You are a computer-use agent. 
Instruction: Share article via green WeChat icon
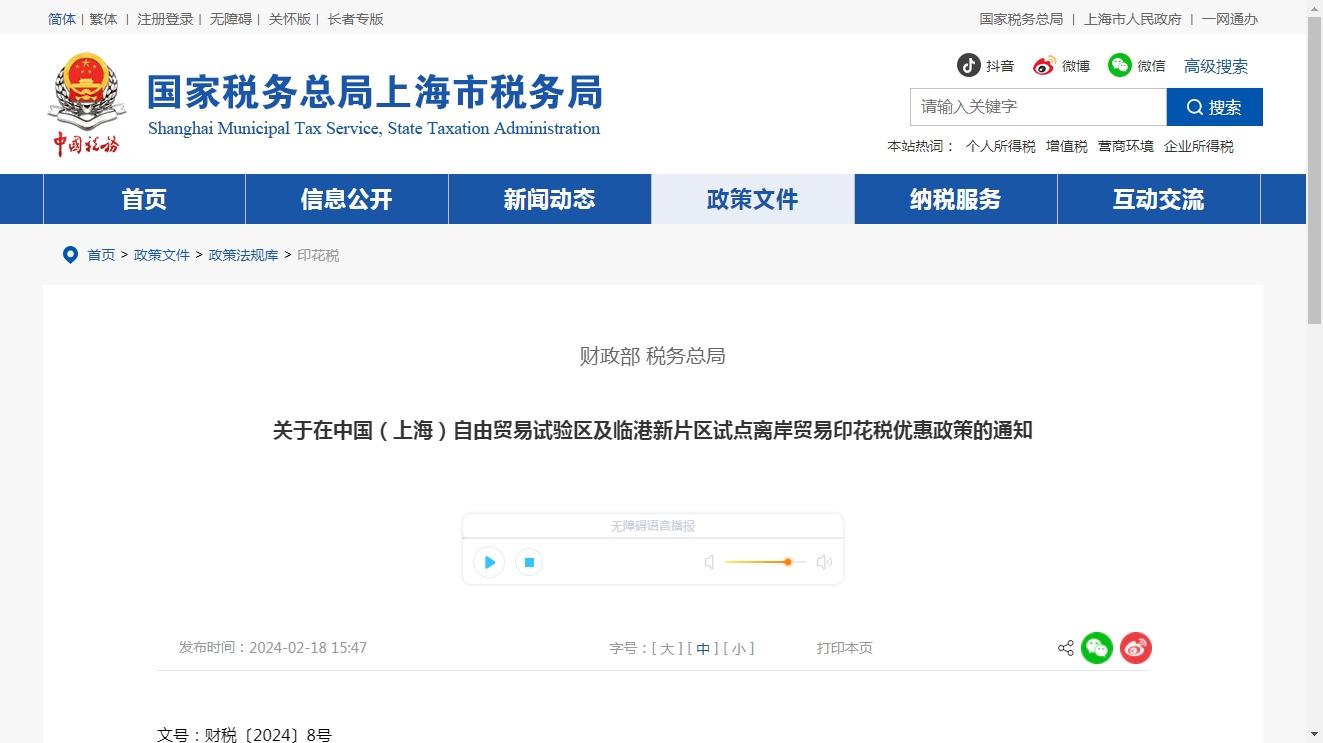coord(1097,648)
